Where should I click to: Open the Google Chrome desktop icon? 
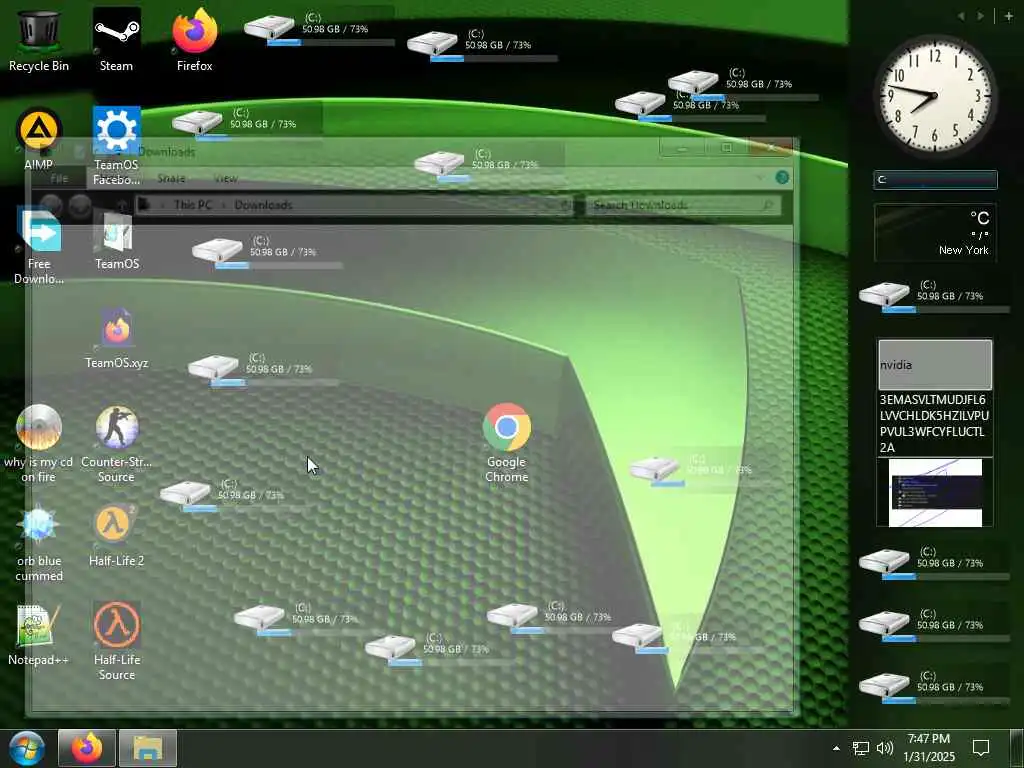(x=507, y=443)
